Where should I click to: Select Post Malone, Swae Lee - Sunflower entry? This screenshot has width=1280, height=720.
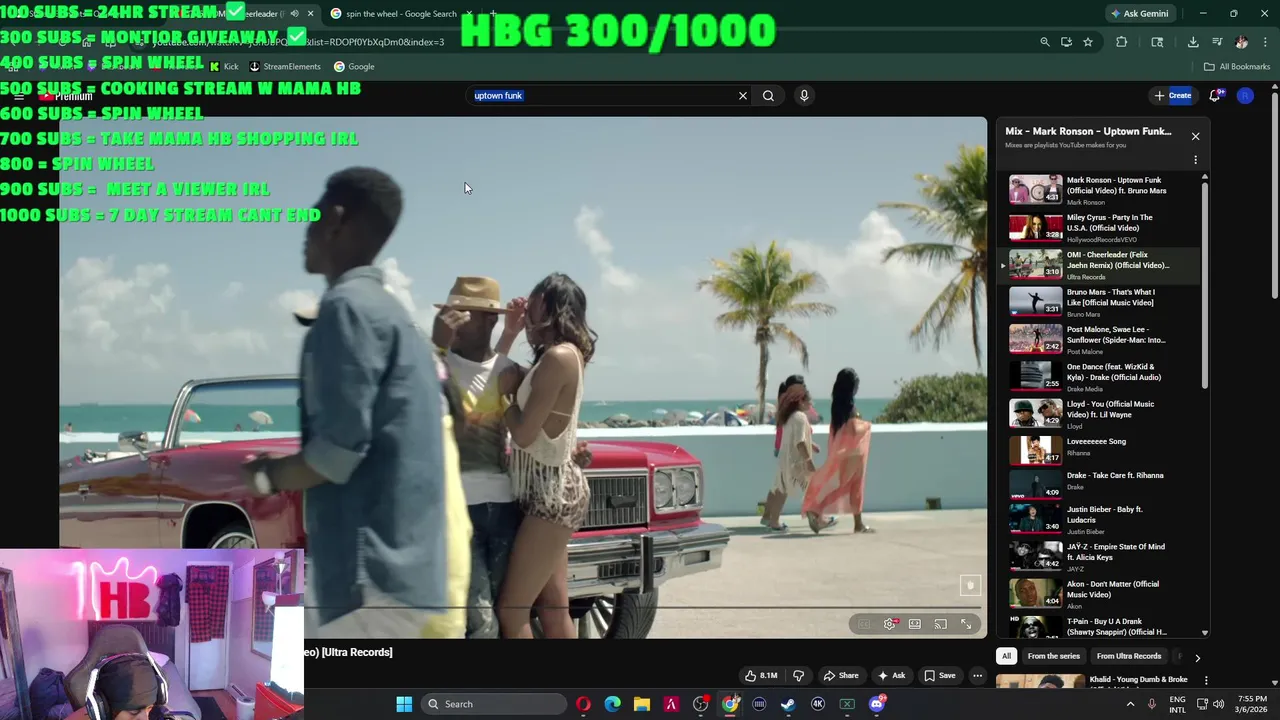click(1100, 340)
